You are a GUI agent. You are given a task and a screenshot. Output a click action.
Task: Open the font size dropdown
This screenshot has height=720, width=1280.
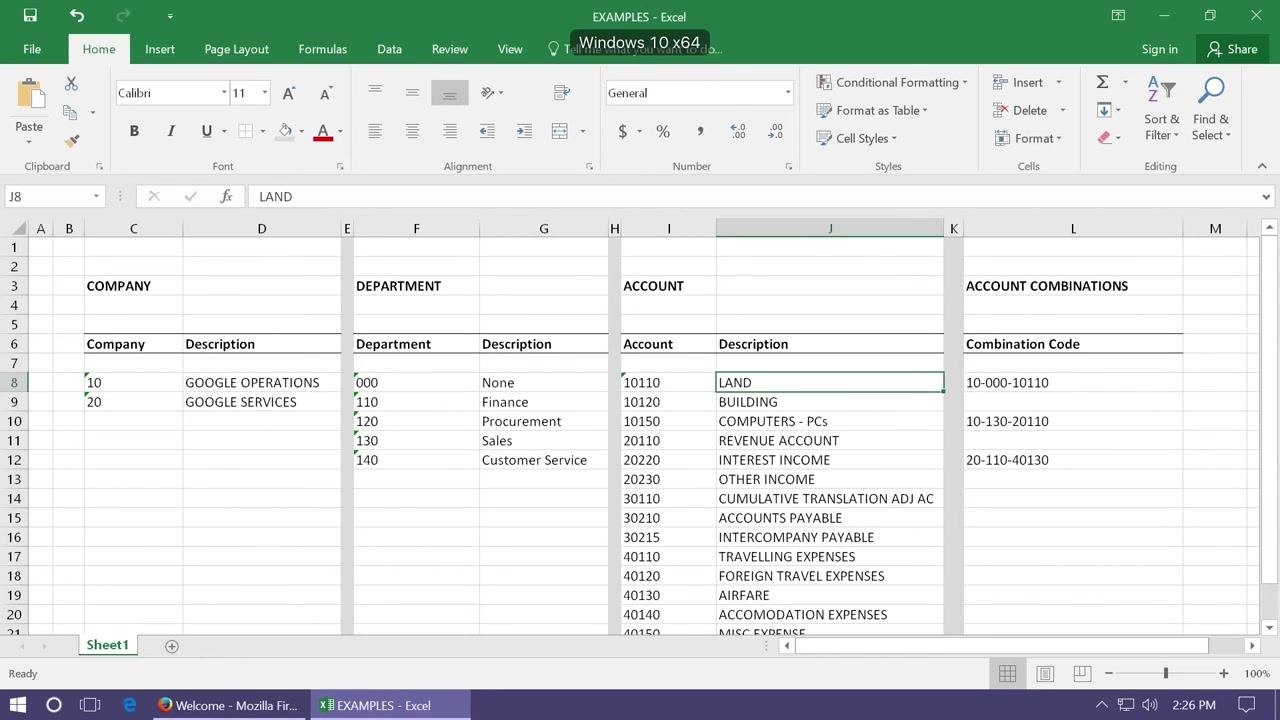(264, 93)
